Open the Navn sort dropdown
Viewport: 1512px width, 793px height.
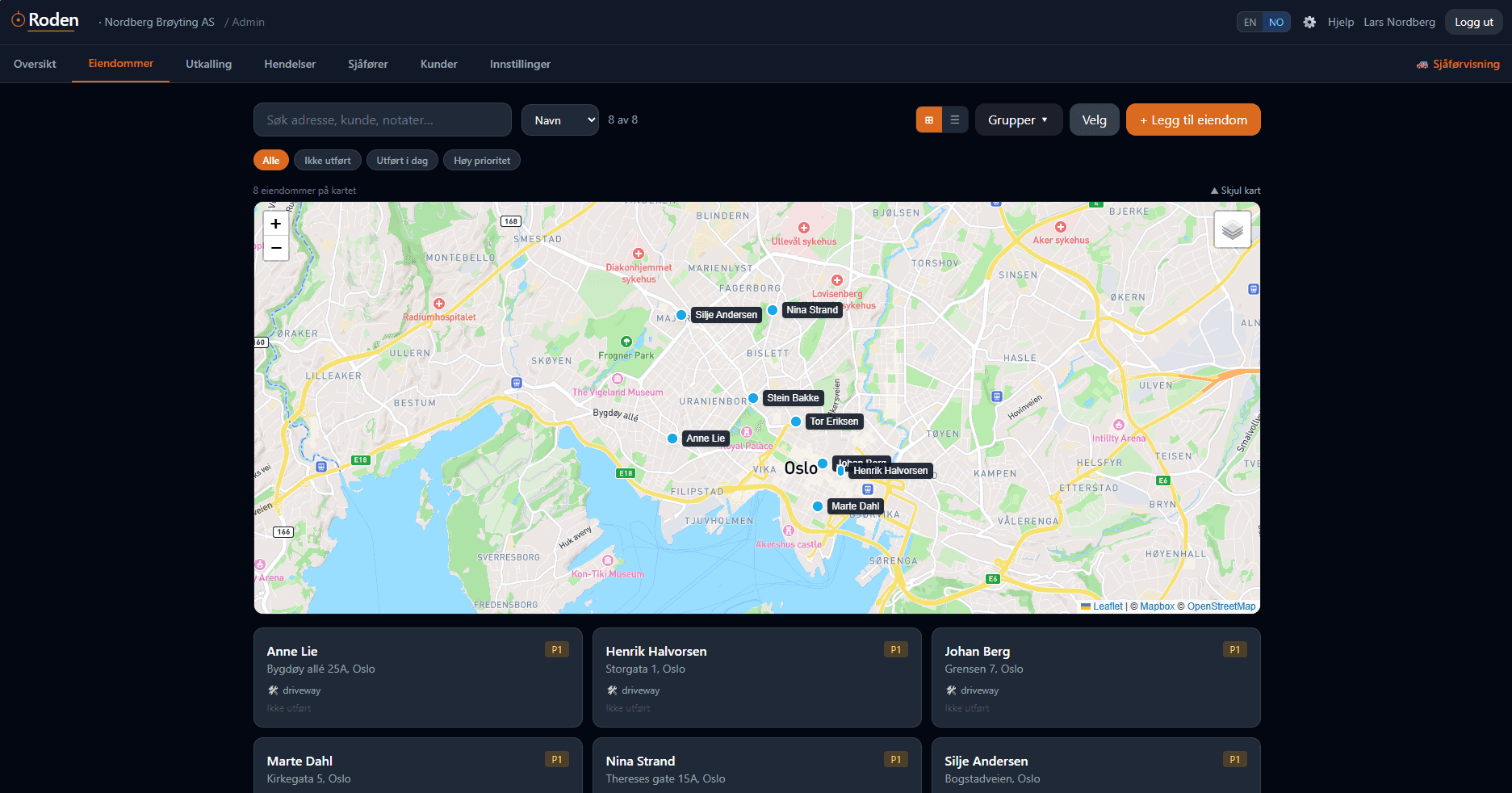point(560,120)
